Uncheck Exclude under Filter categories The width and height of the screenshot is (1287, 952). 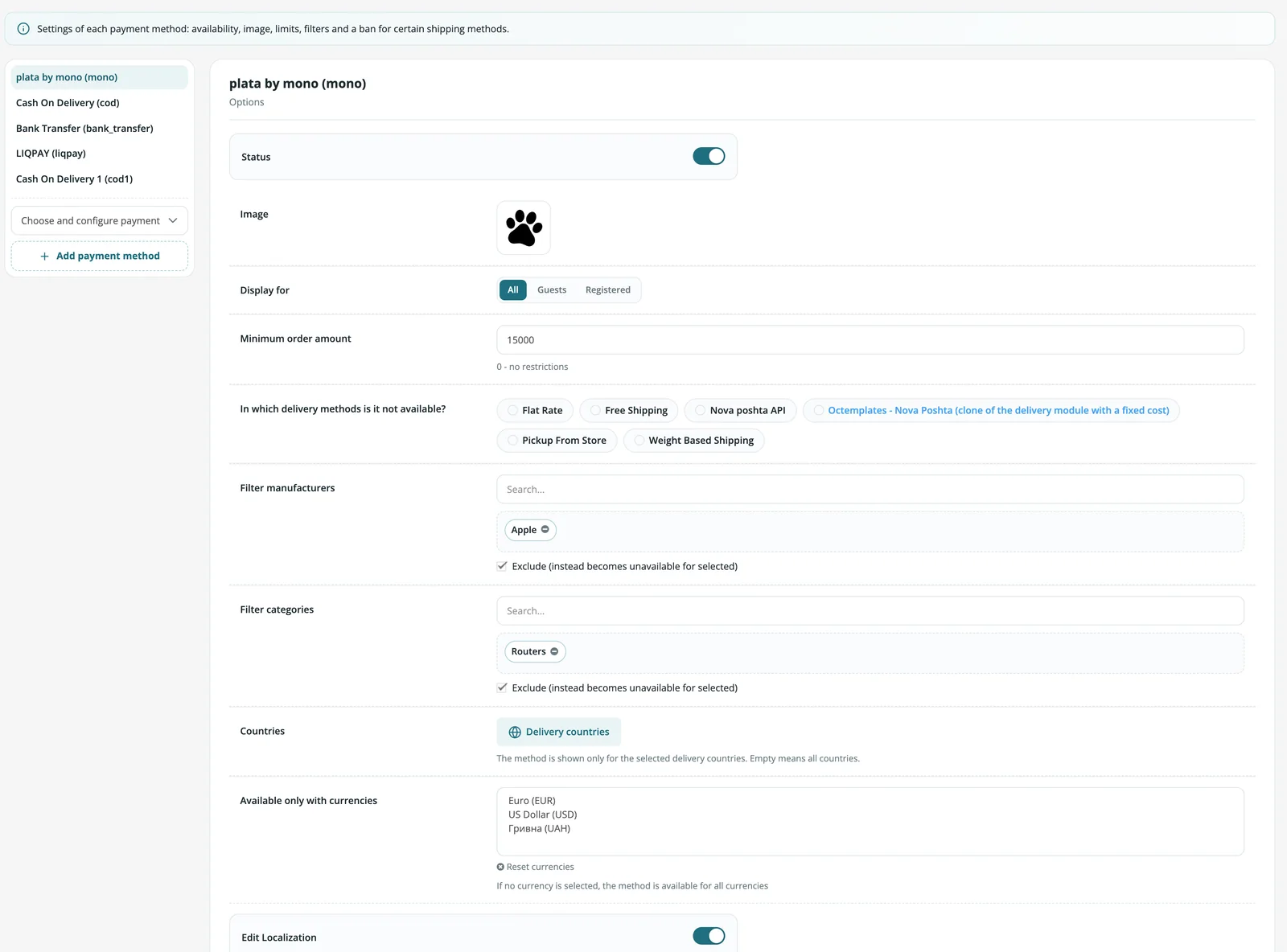pyautogui.click(x=502, y=687)
